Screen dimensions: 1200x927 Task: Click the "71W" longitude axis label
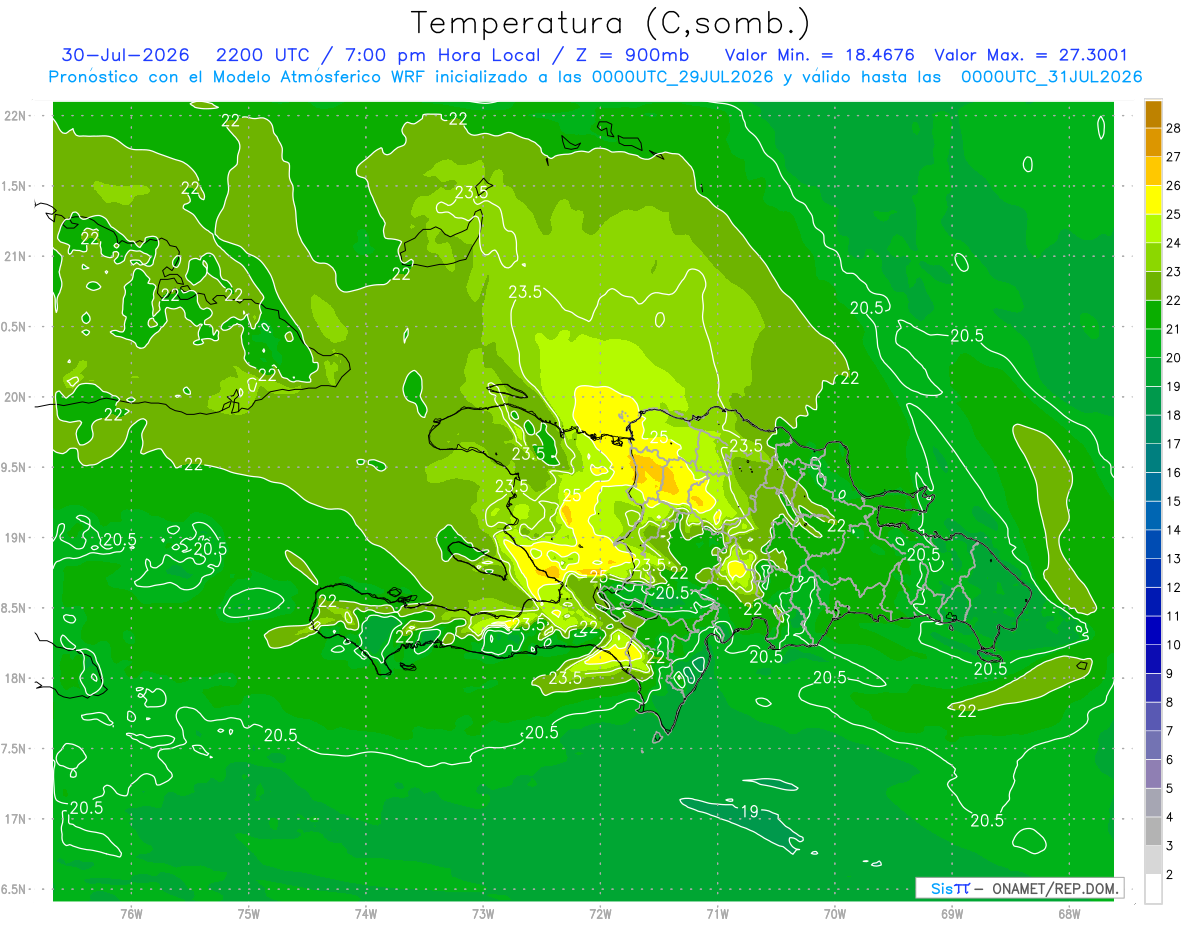pos(717,913)
